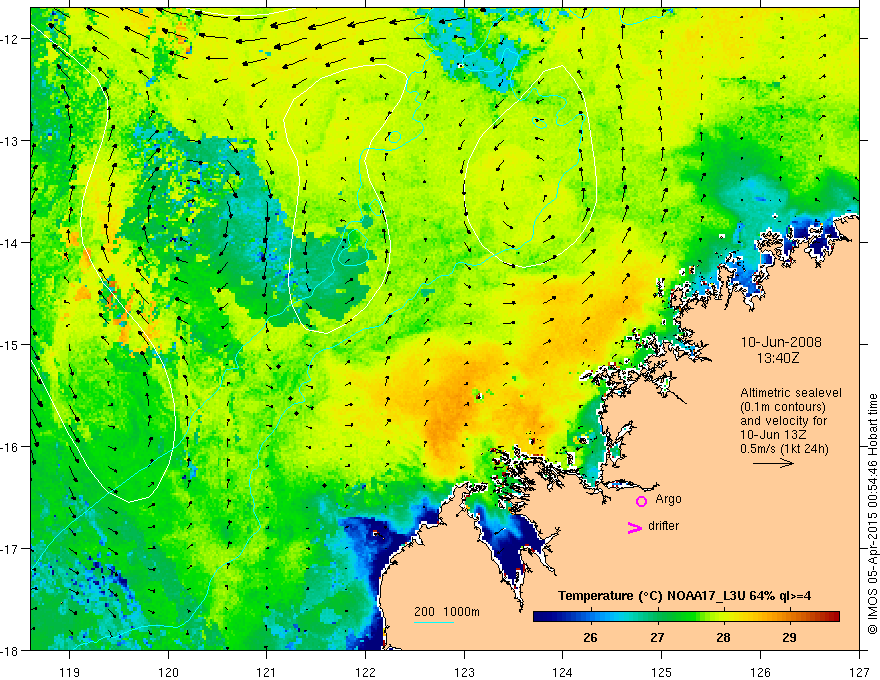Screen dimensions: 880x680
Task: Click the '-16' latitude axis label
Action: coord(11,447)
